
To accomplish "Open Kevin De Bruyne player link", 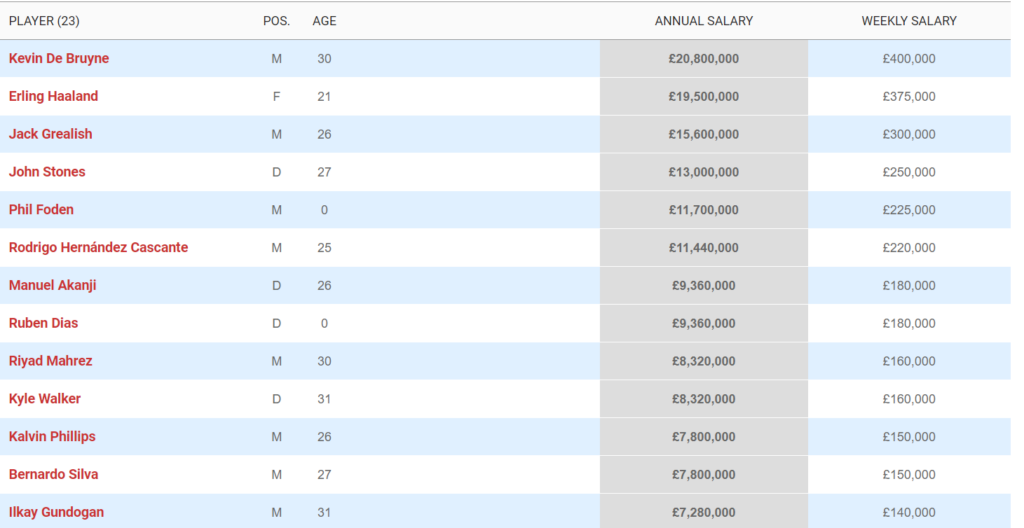I will click(59, 58).
